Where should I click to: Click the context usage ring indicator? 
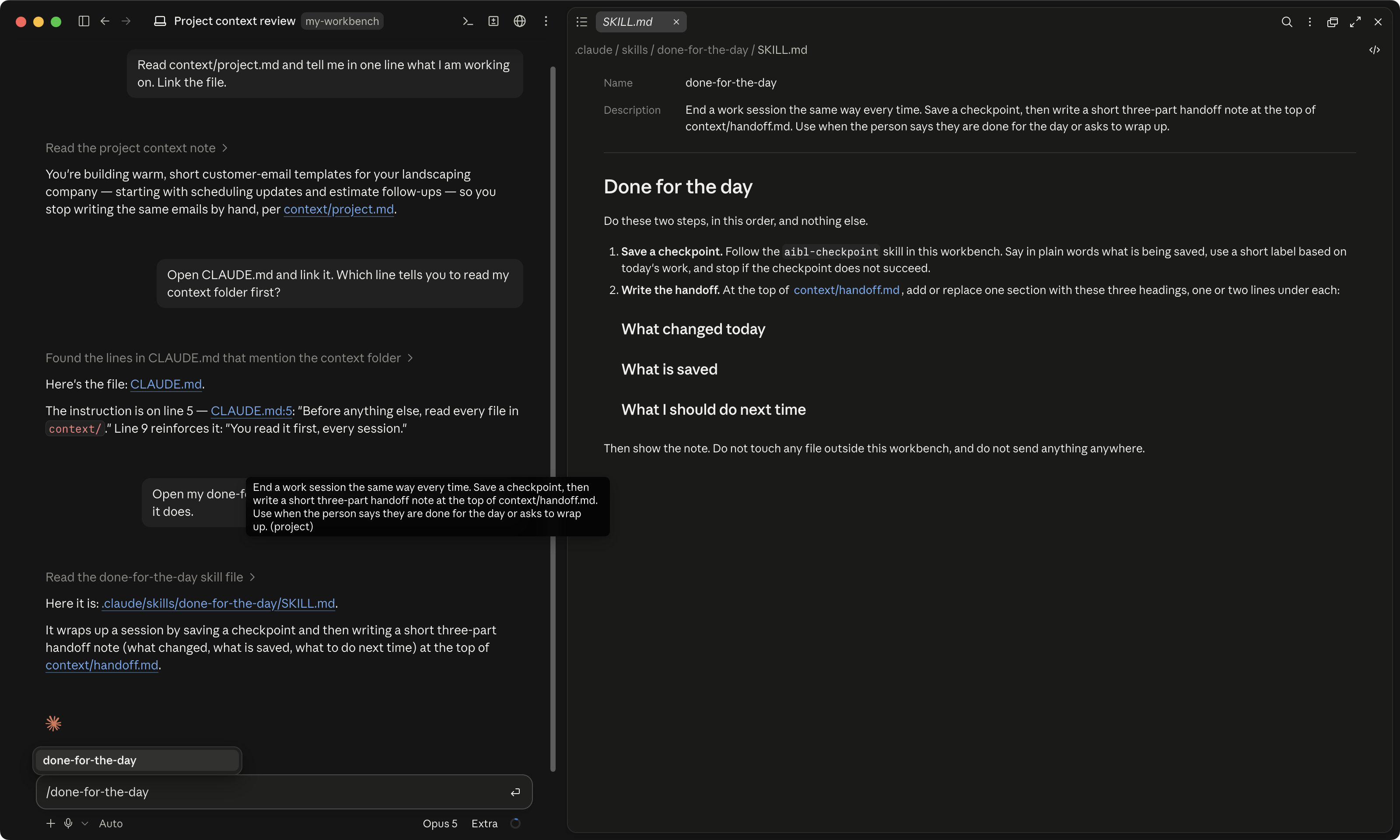pos(515,823)
